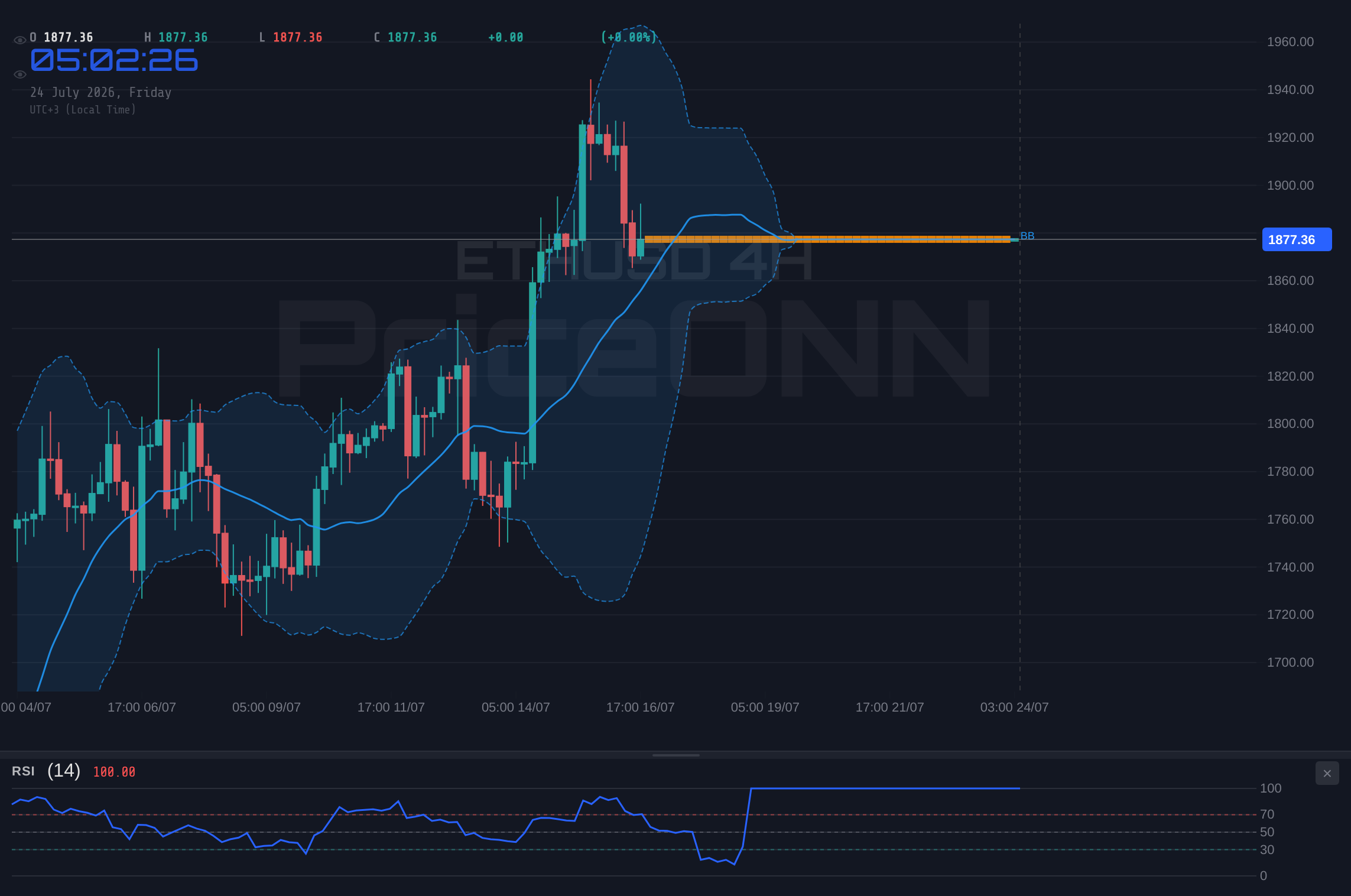Click the BB indicator label
Image resolution: width=1351 pixels, height=896 pixels.
coord(1027,236)
